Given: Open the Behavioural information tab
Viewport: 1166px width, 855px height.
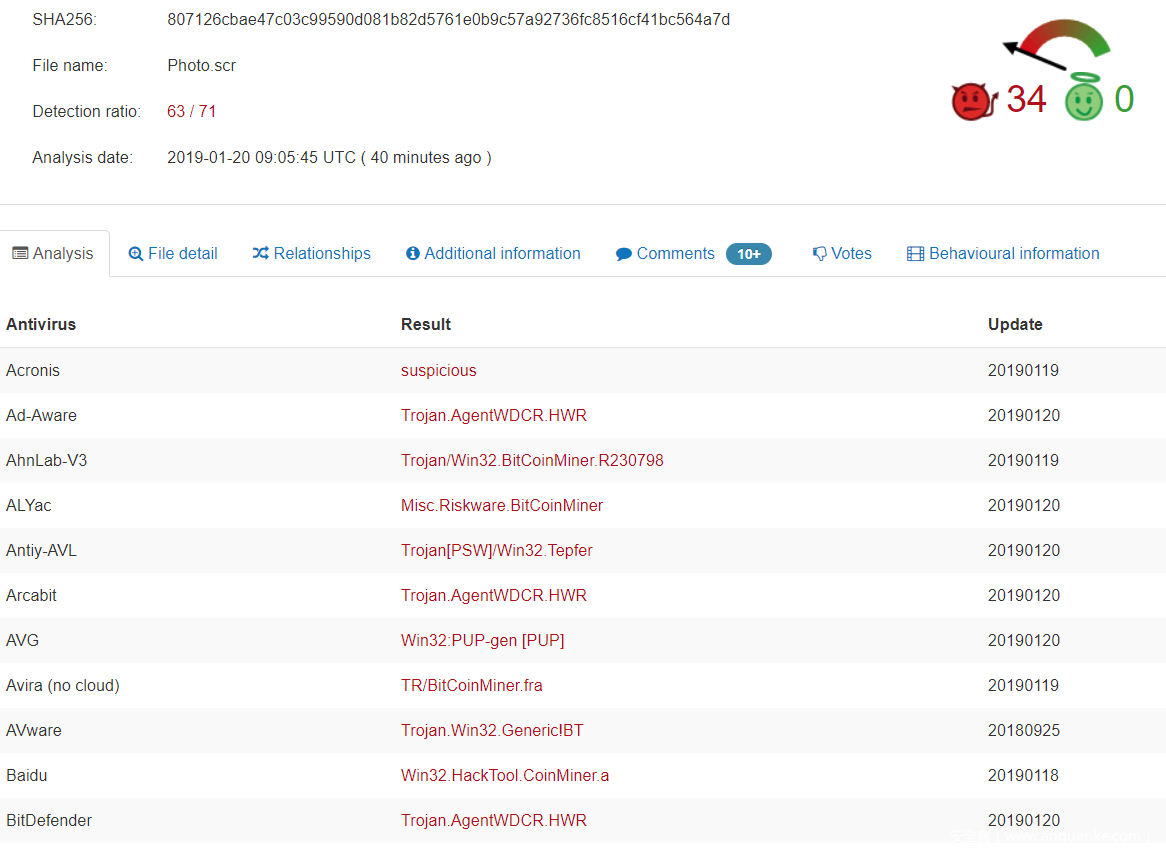Looking at the screenshot, I should [x=1013, y=254].
